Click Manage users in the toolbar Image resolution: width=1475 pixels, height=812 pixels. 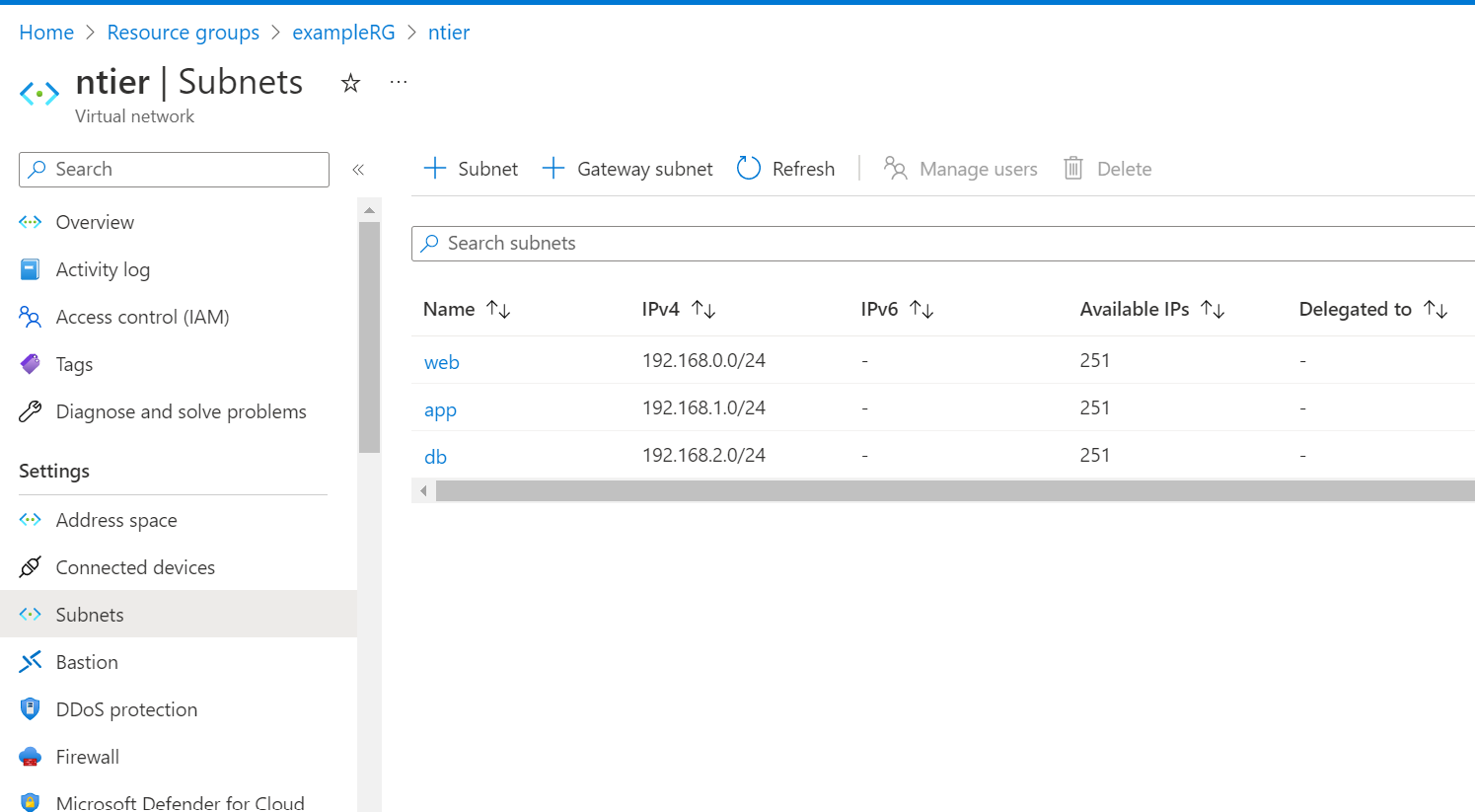click(961, 169)
